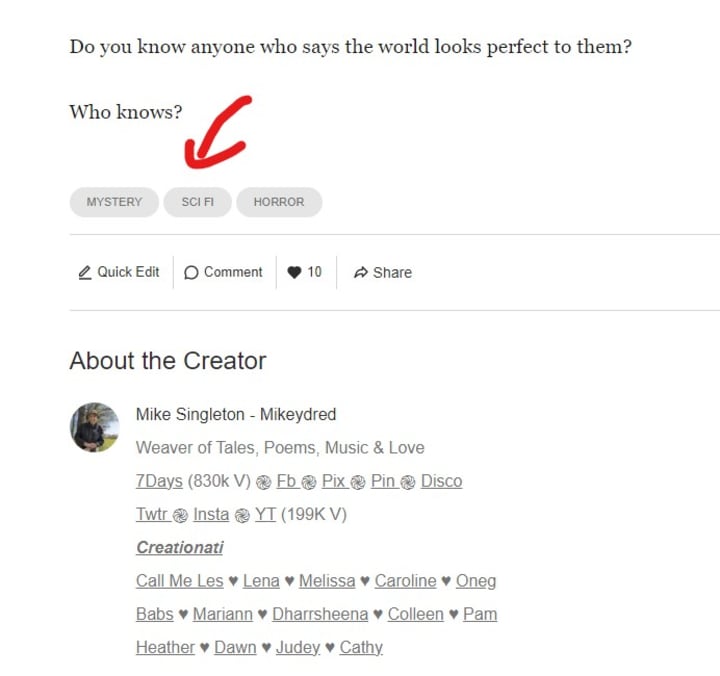Click the Share arrow icon
Viewport: 720px width, 676px height.
361,272
